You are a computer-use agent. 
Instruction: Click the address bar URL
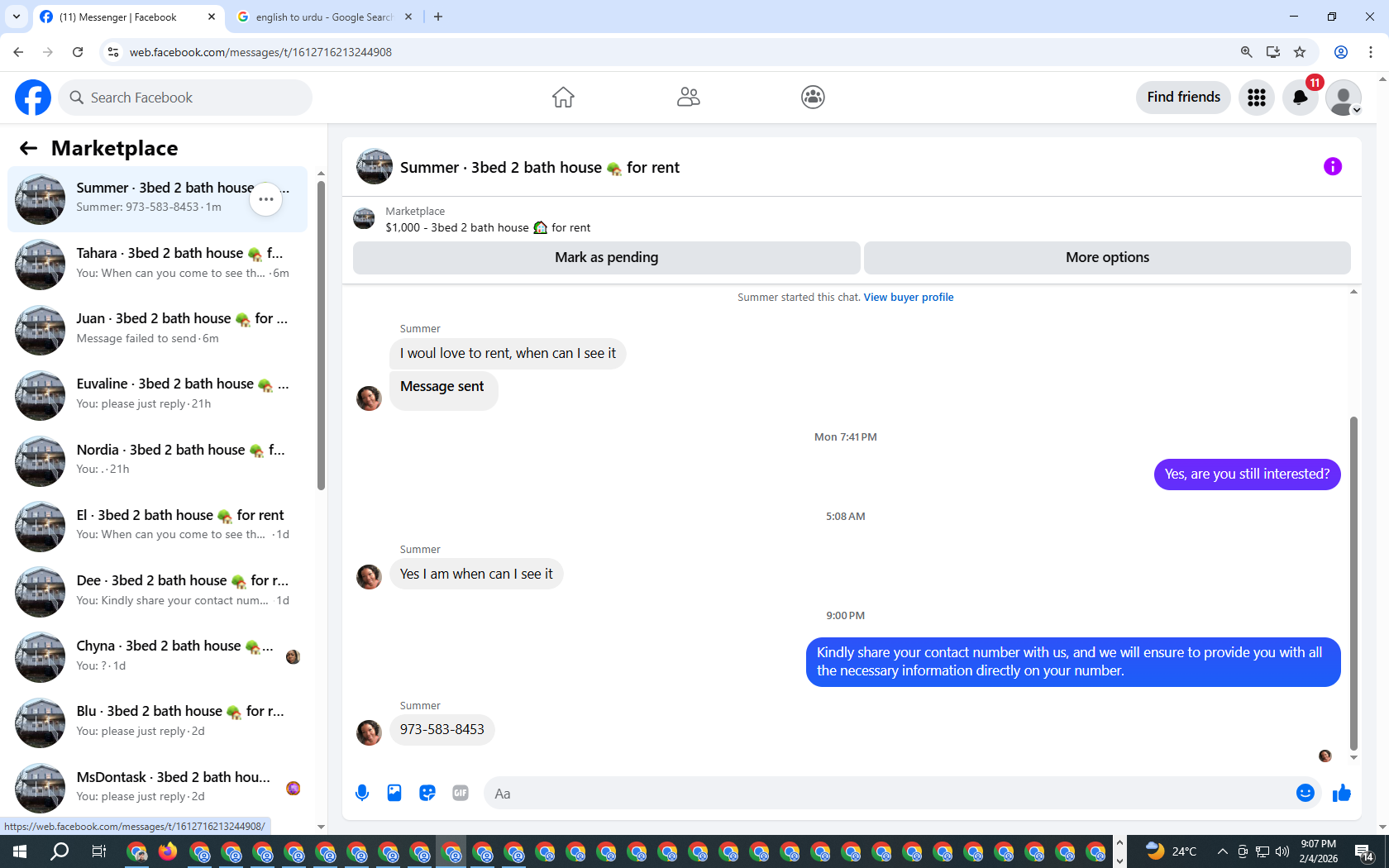[260, 52]
